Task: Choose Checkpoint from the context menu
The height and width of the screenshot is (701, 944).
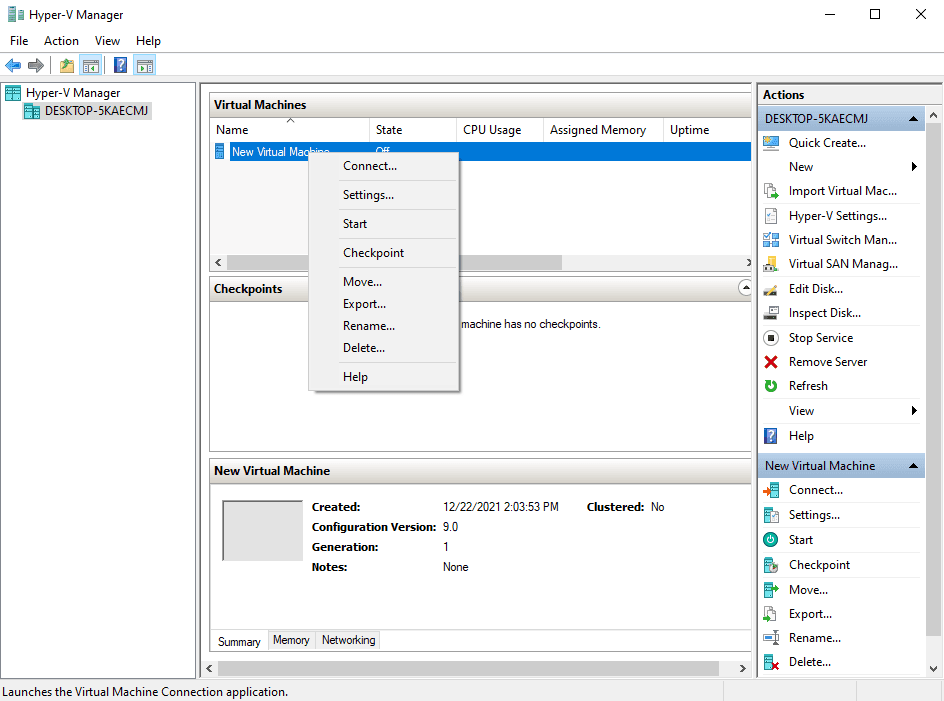Action: pos(384,253)
